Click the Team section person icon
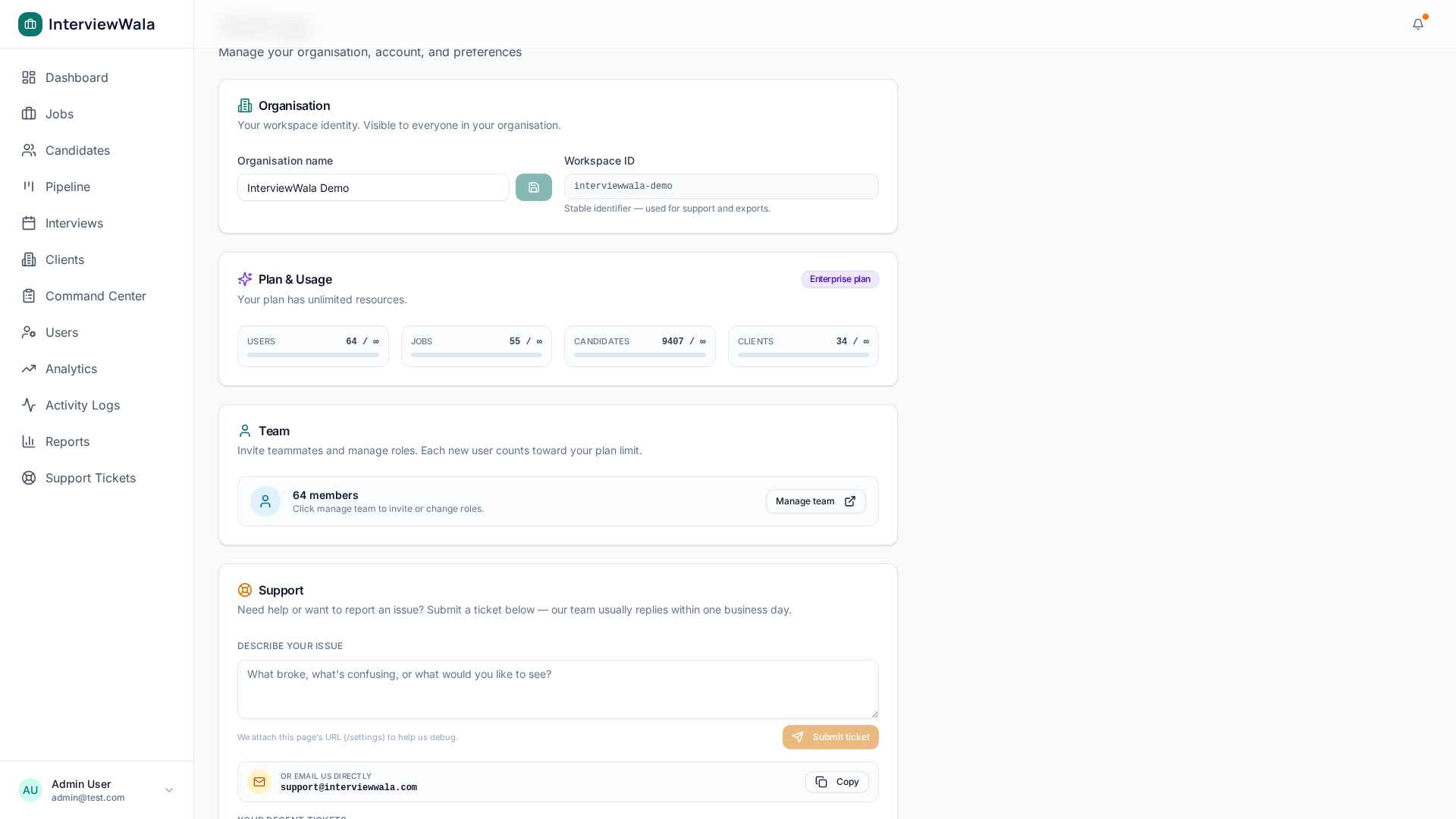The height and width of the screenshot is (819, 1456). [245, 431]
